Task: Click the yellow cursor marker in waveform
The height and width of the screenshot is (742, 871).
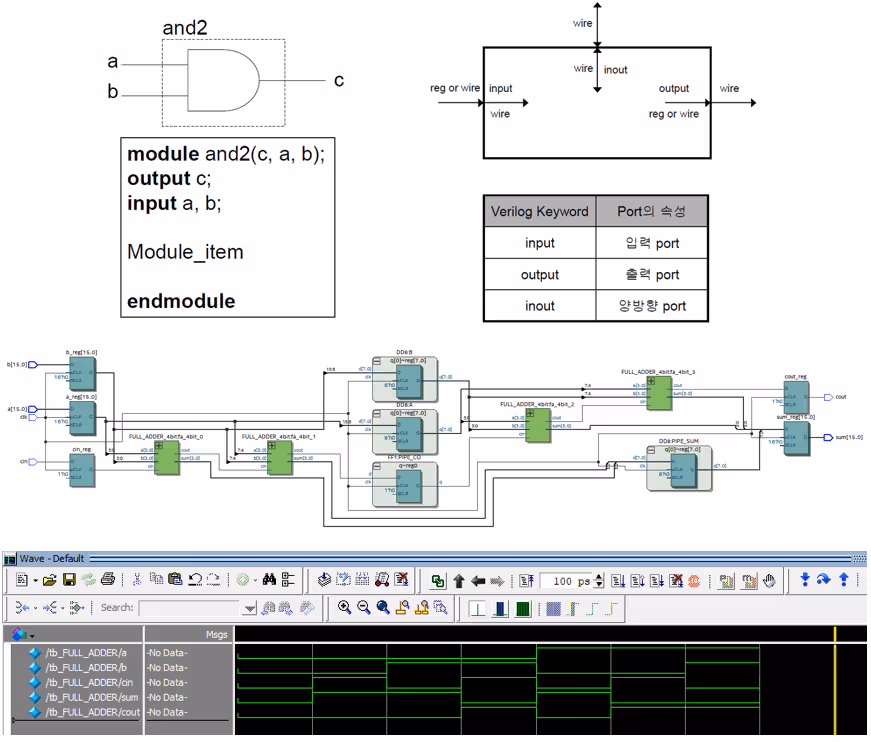Action: (835, 683)
